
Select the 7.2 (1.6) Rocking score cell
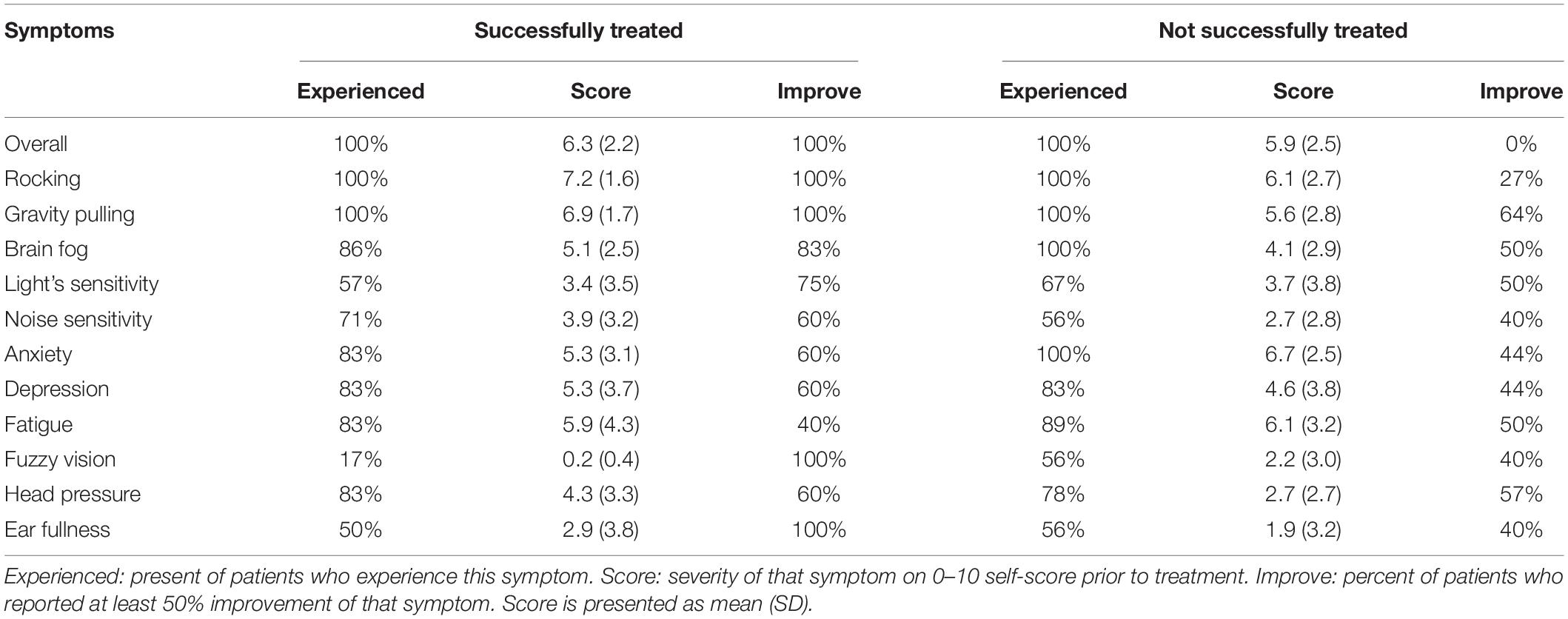[x=600, y=179]
